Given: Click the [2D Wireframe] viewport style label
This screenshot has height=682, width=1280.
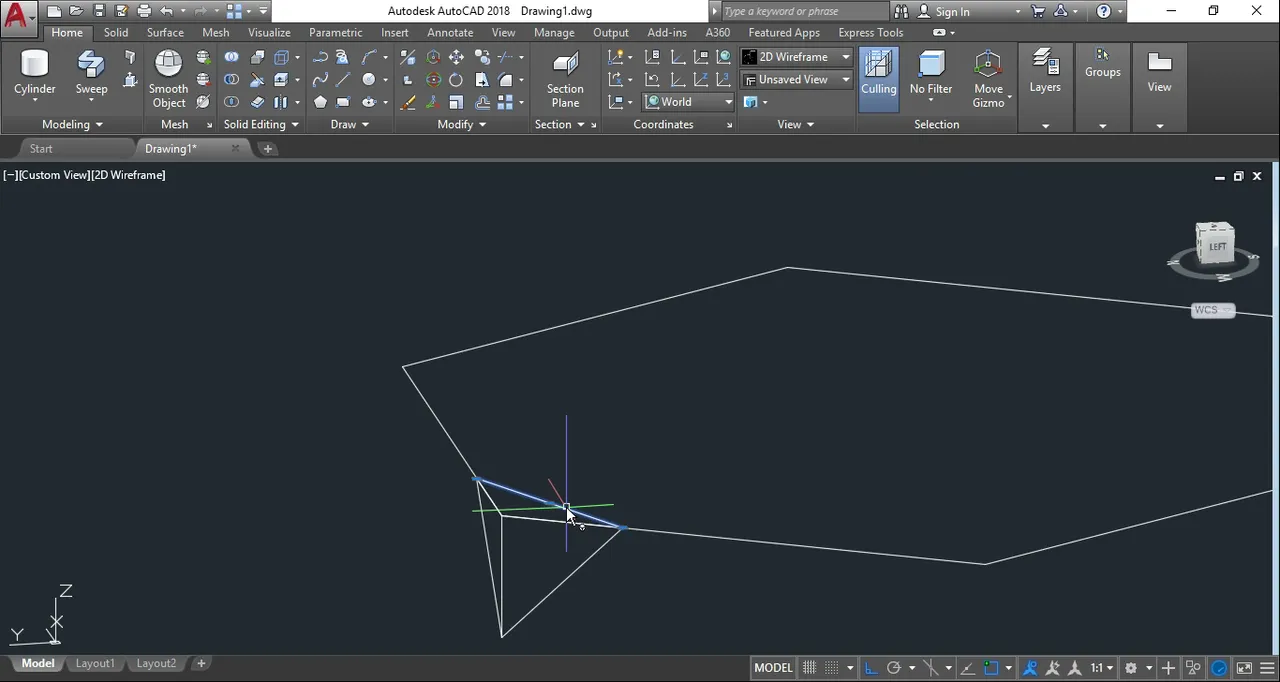Looking at the screenshot, I should [x=129, y=175].
